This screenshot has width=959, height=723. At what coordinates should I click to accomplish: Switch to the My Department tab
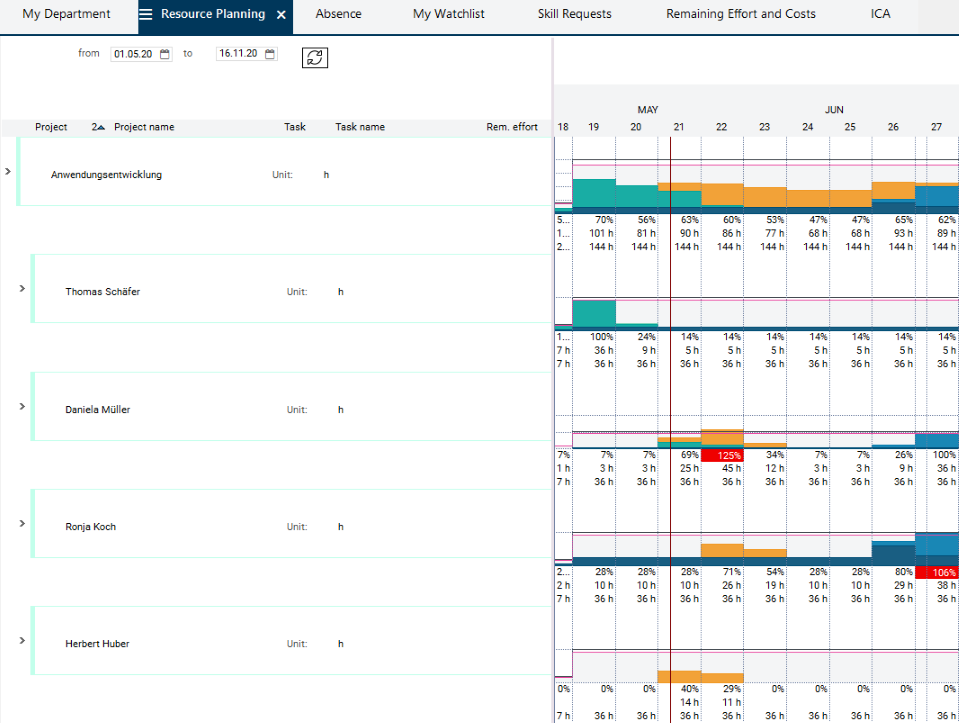(66, 15)
